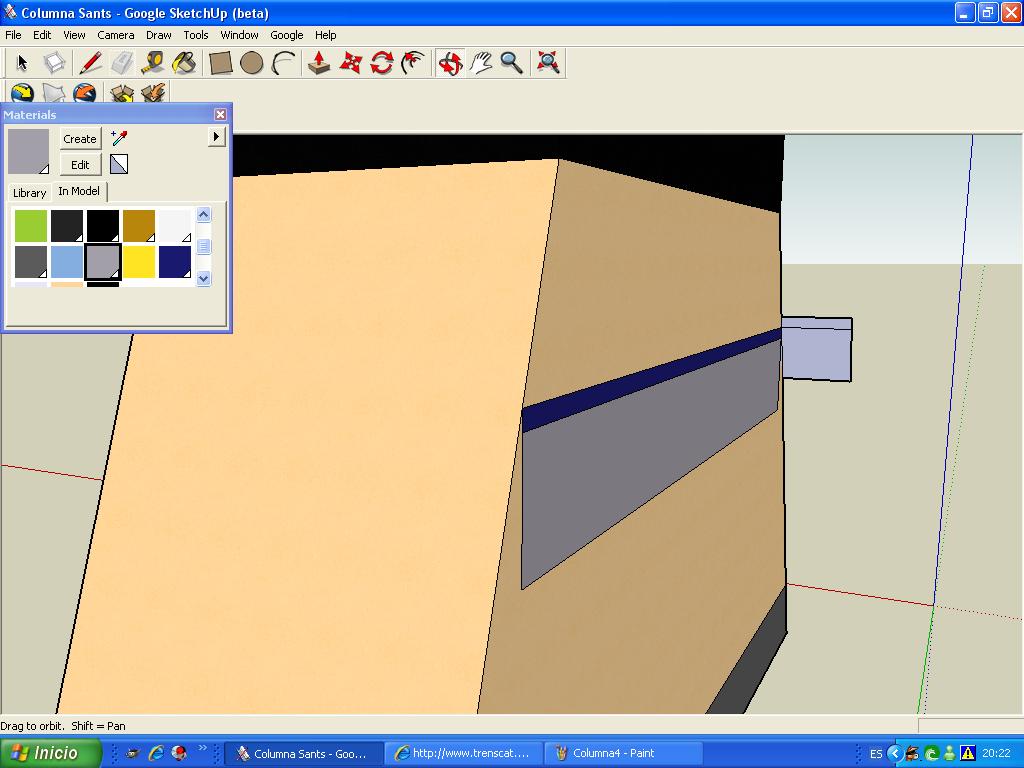The width and height of the screenshot is (1024, 768).
Task: Pick the Tape Measure tool
Action: [152, 63]
